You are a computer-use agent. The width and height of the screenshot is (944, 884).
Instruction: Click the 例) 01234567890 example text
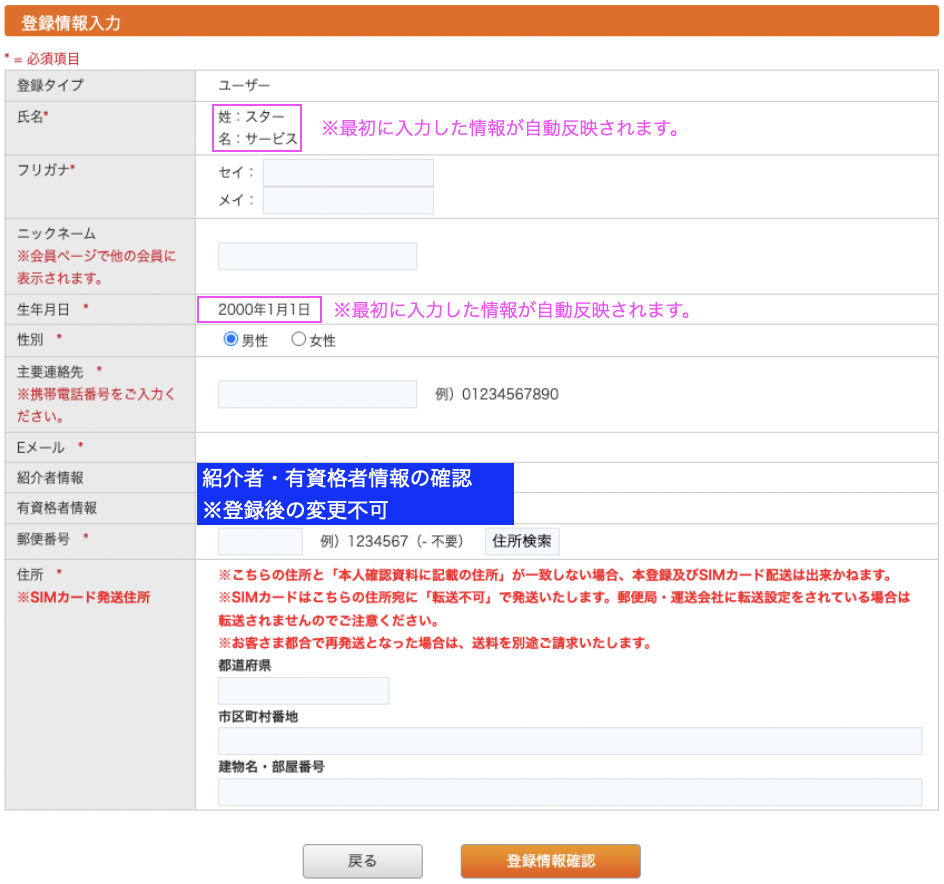point(497,394)
